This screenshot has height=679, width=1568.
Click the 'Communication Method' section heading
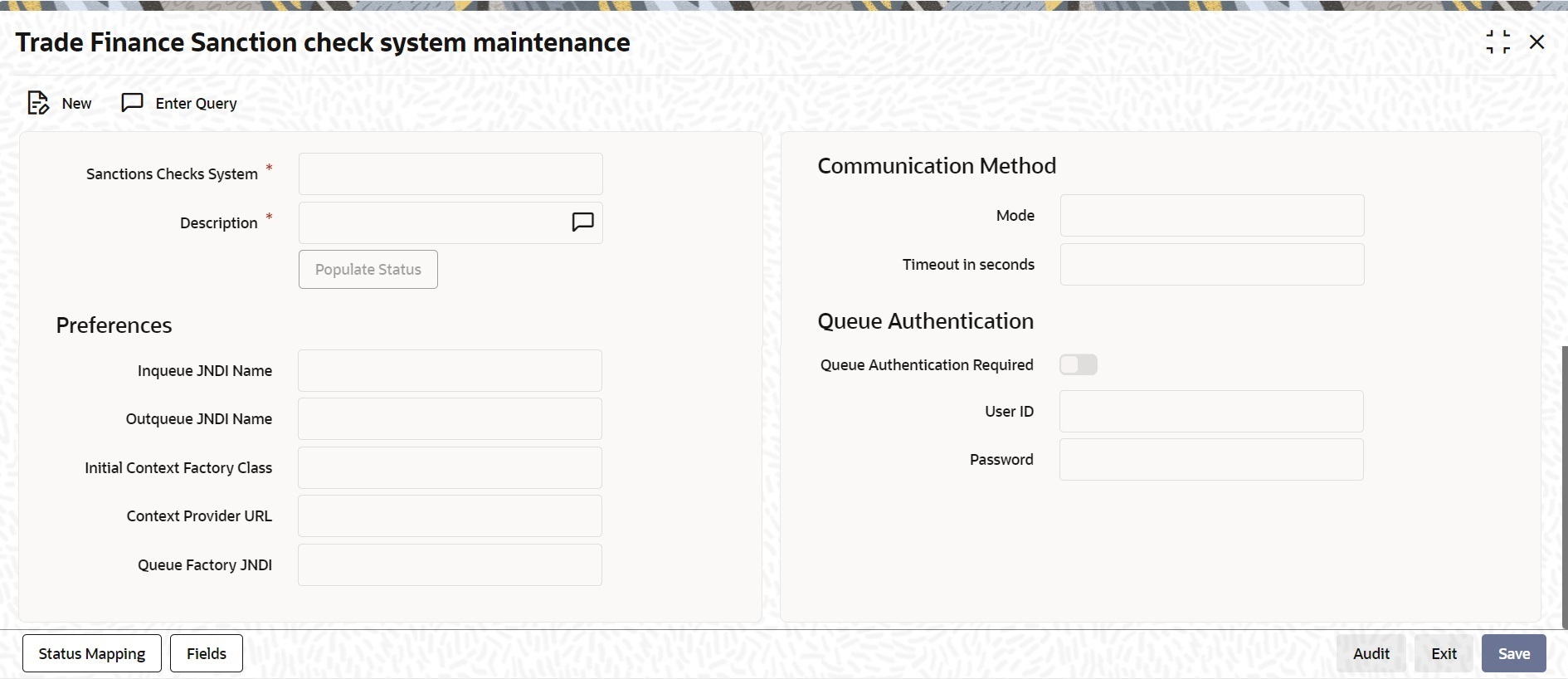(937, 166)
